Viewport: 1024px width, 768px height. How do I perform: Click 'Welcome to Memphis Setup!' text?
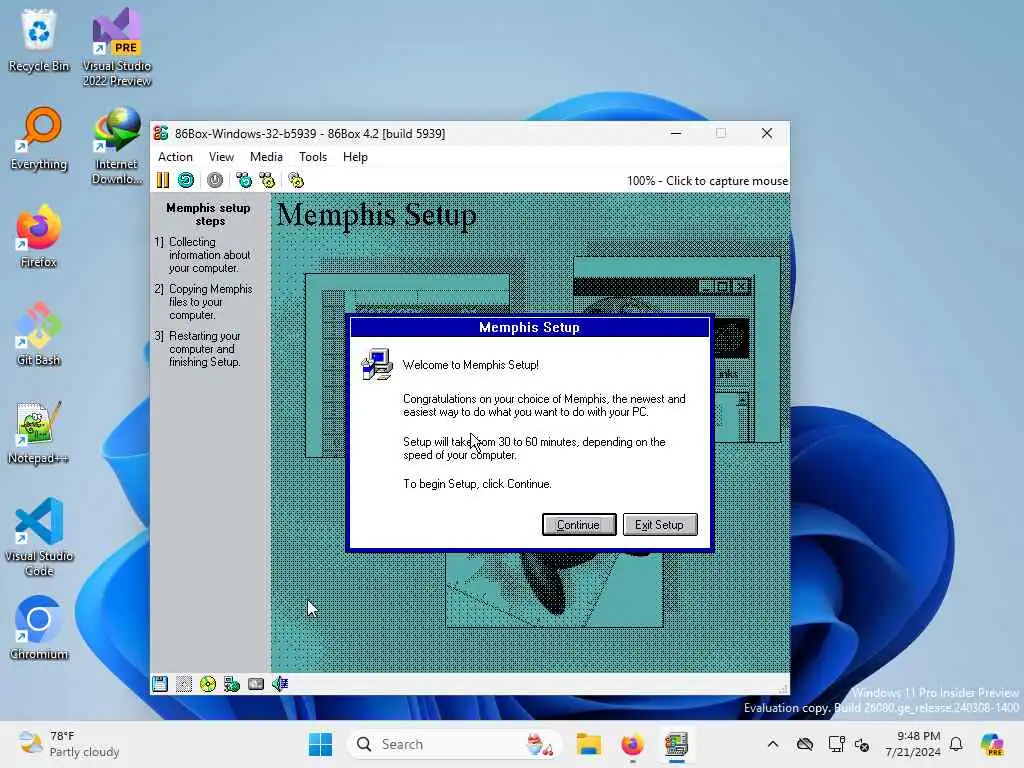470,365
